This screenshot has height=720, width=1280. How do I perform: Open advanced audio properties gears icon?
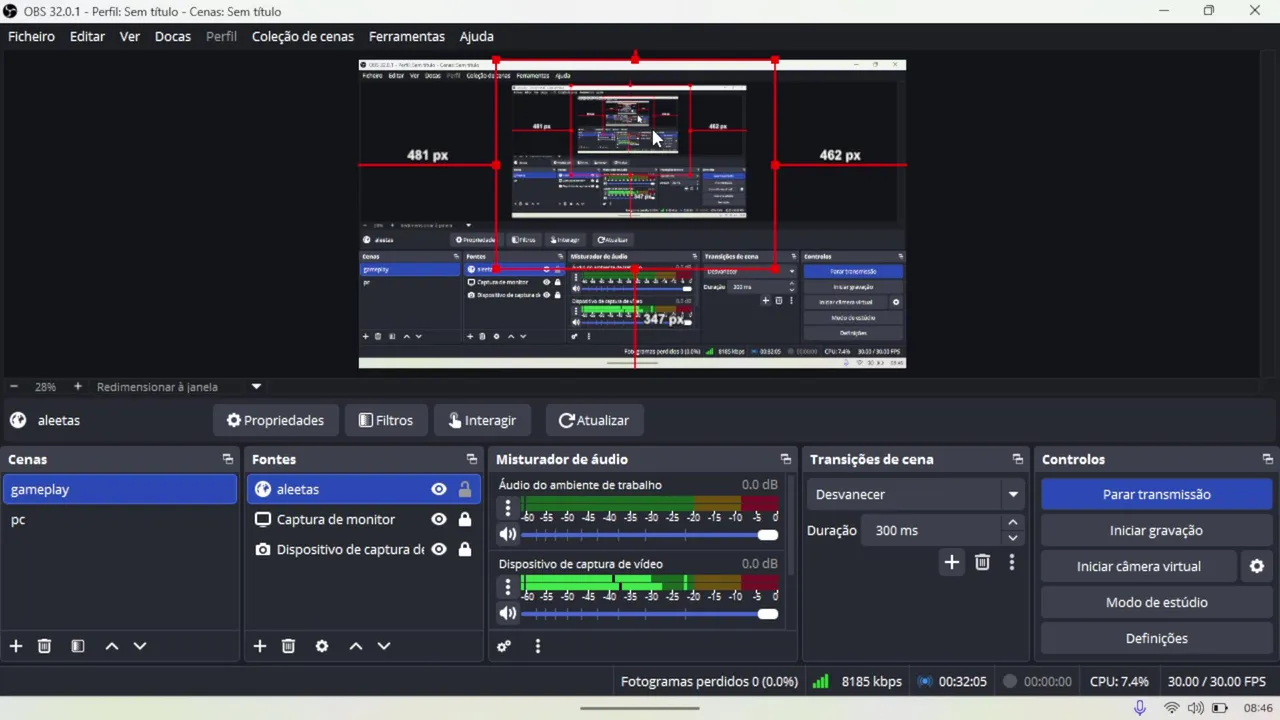(x=504, y=646)
